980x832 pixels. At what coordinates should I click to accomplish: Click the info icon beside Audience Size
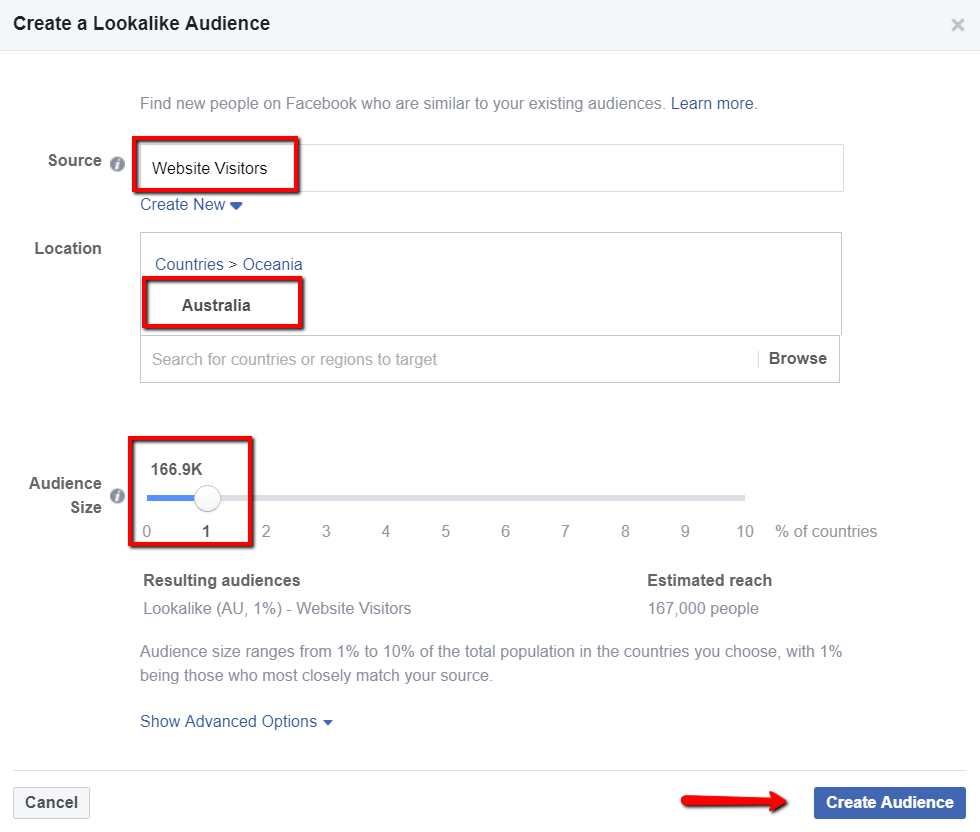[x=117, y=496]
